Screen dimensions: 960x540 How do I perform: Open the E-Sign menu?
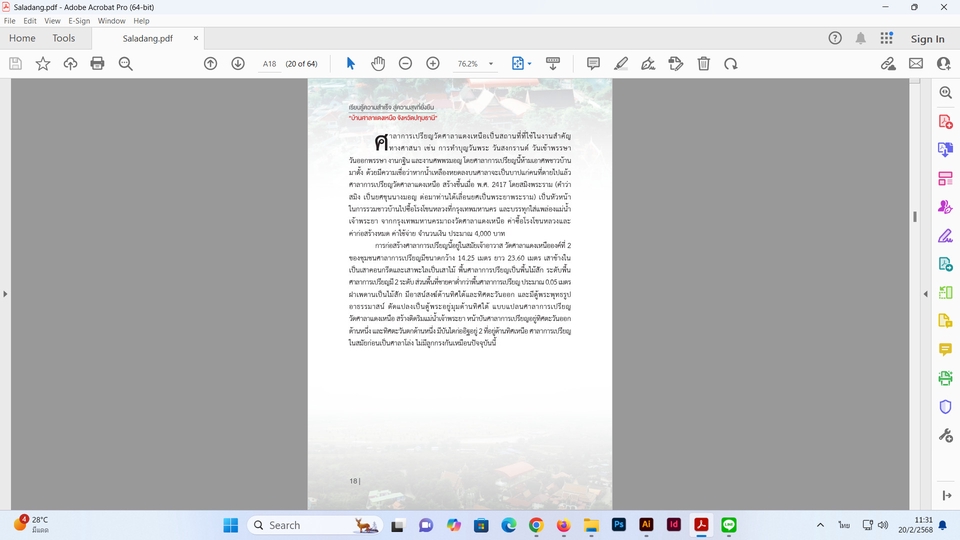[x=79, y=21]
